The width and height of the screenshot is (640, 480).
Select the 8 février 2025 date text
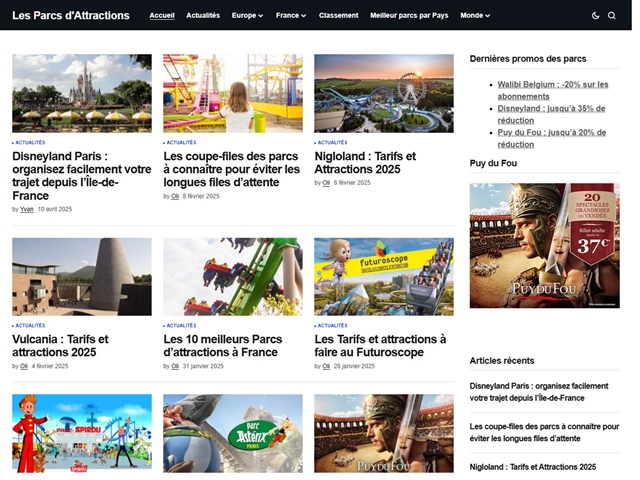(201, 196)
